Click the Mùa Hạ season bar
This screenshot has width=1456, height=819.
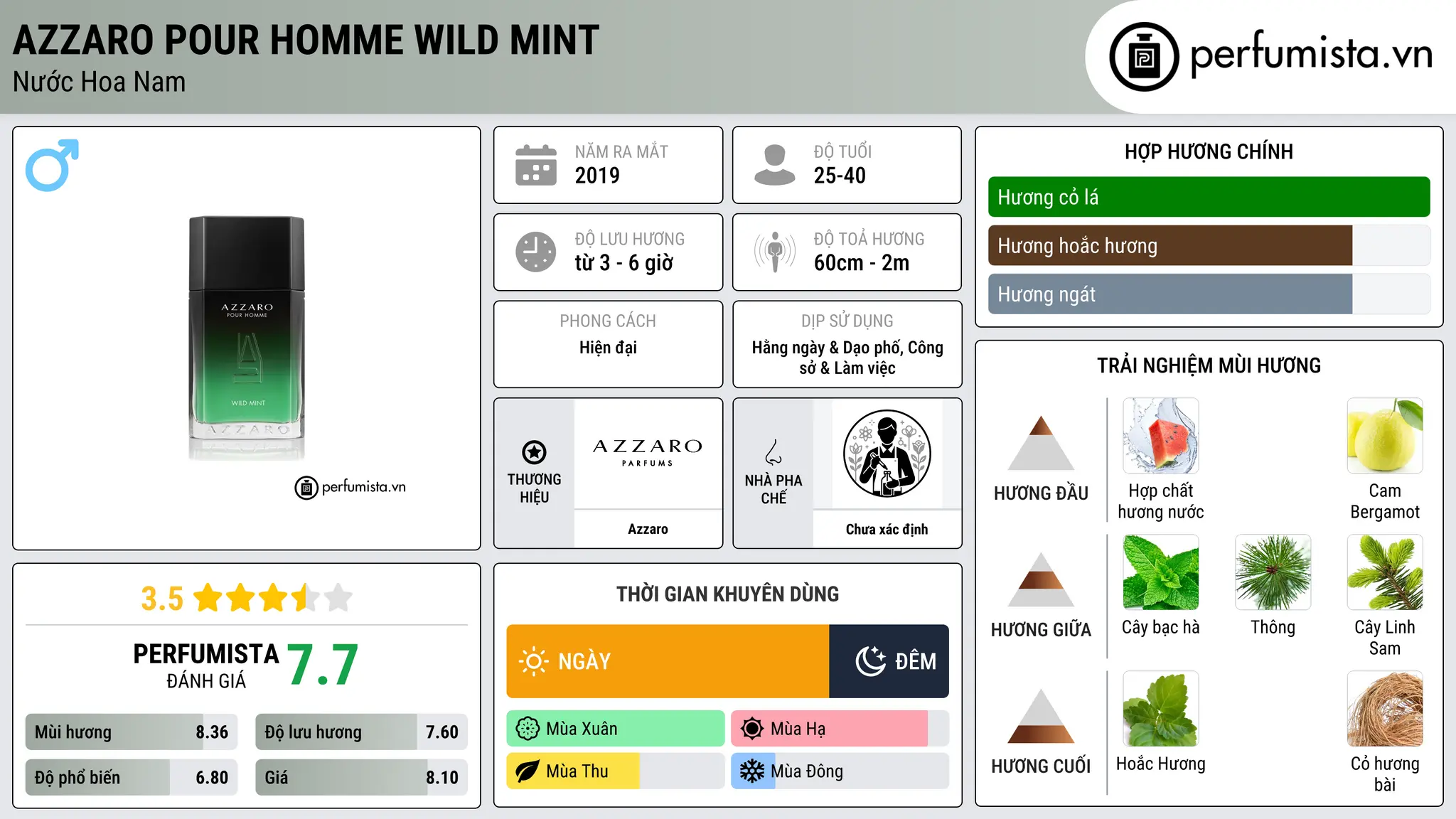[x=840, y=729]
